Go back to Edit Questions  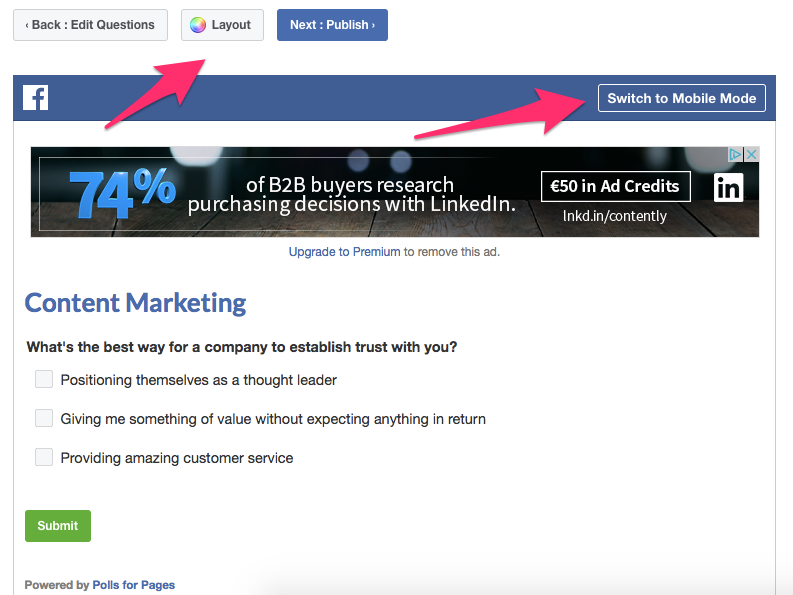[x=91, y=25]
